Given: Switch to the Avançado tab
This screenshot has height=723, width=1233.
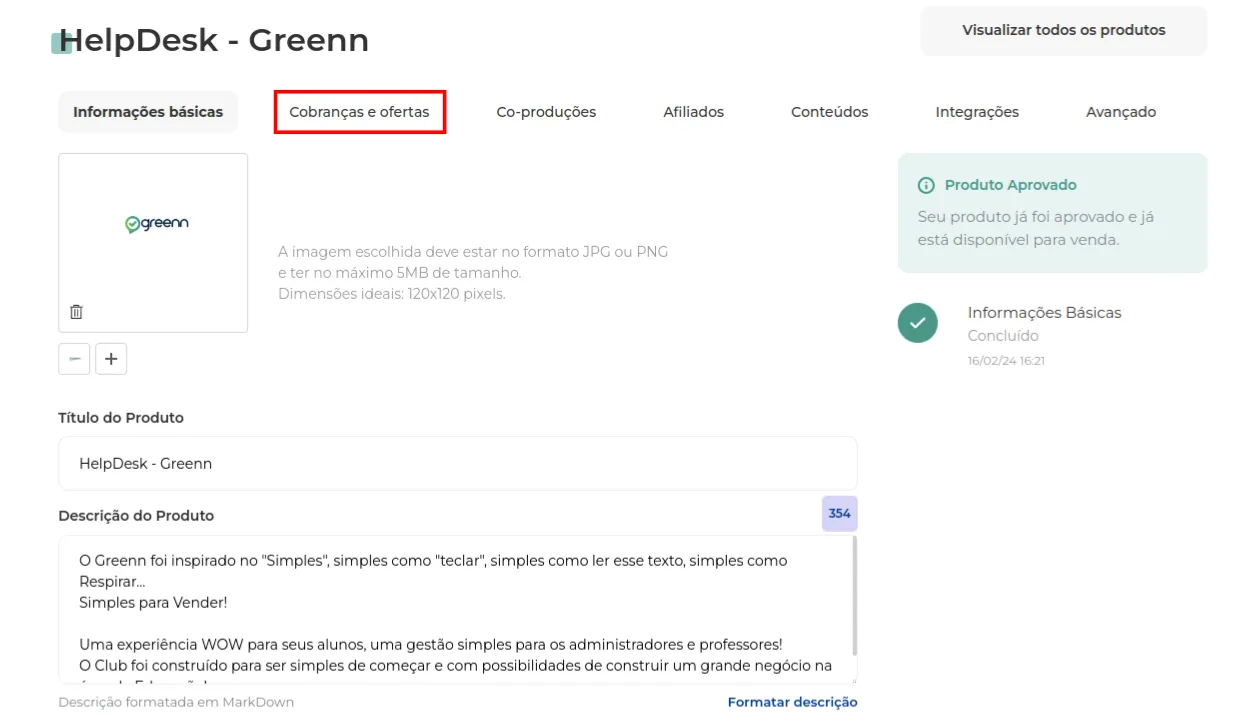Looking at the screenshot, I should click(1121, 112).
